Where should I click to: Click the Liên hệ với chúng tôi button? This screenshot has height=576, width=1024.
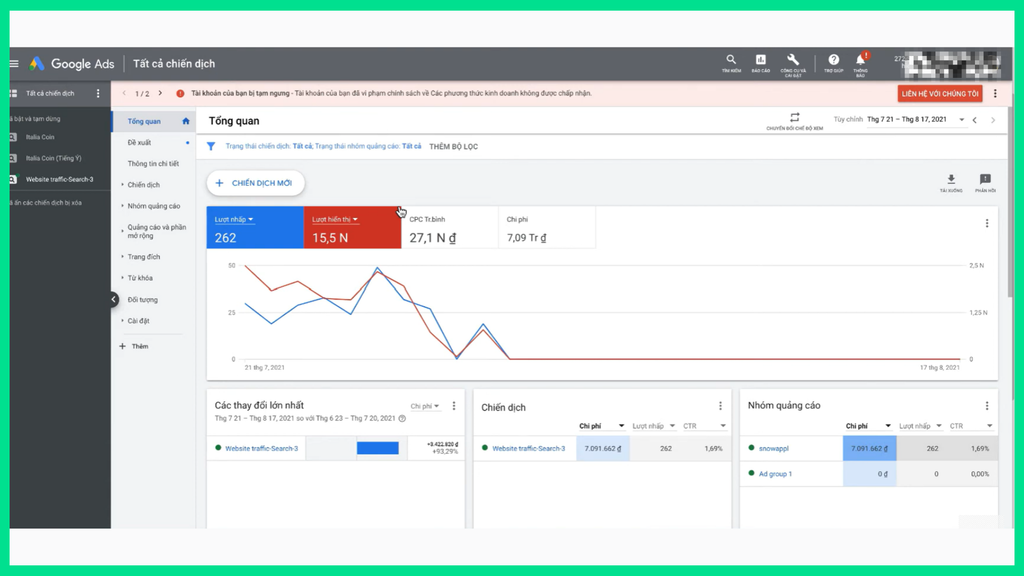click(940, 93)
